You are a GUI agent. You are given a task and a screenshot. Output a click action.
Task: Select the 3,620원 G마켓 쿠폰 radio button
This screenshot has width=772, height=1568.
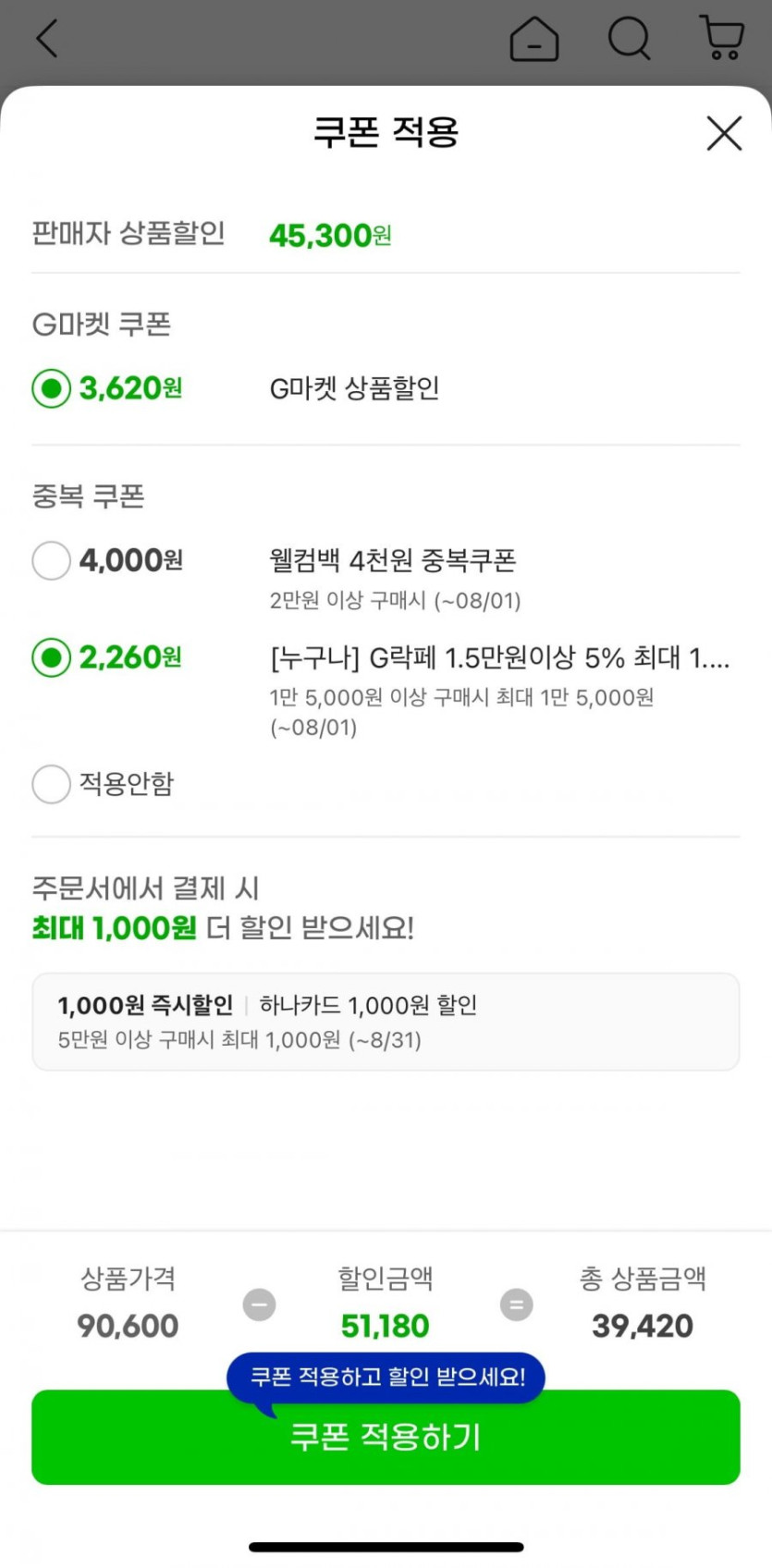pyautogui.click(x=52, y=388)
